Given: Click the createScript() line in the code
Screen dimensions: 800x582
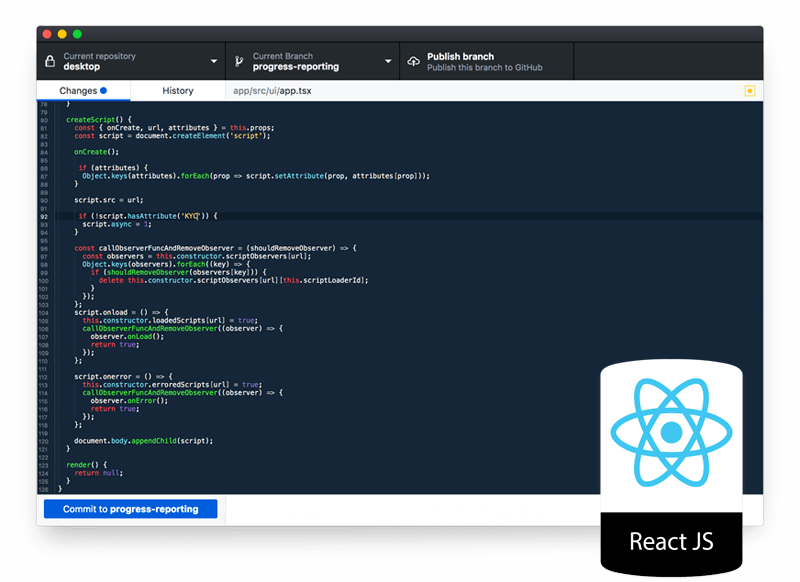Looking at the screenshot, I should [98, 119].
